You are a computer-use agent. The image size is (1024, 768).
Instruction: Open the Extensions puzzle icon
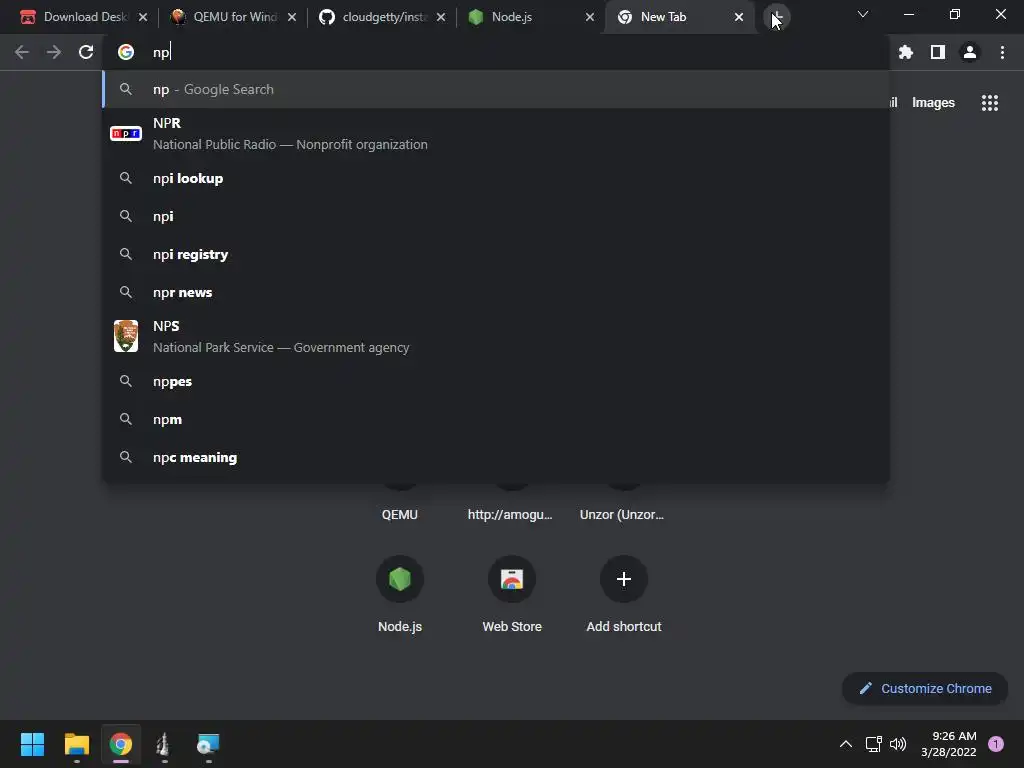click(905, 52)
